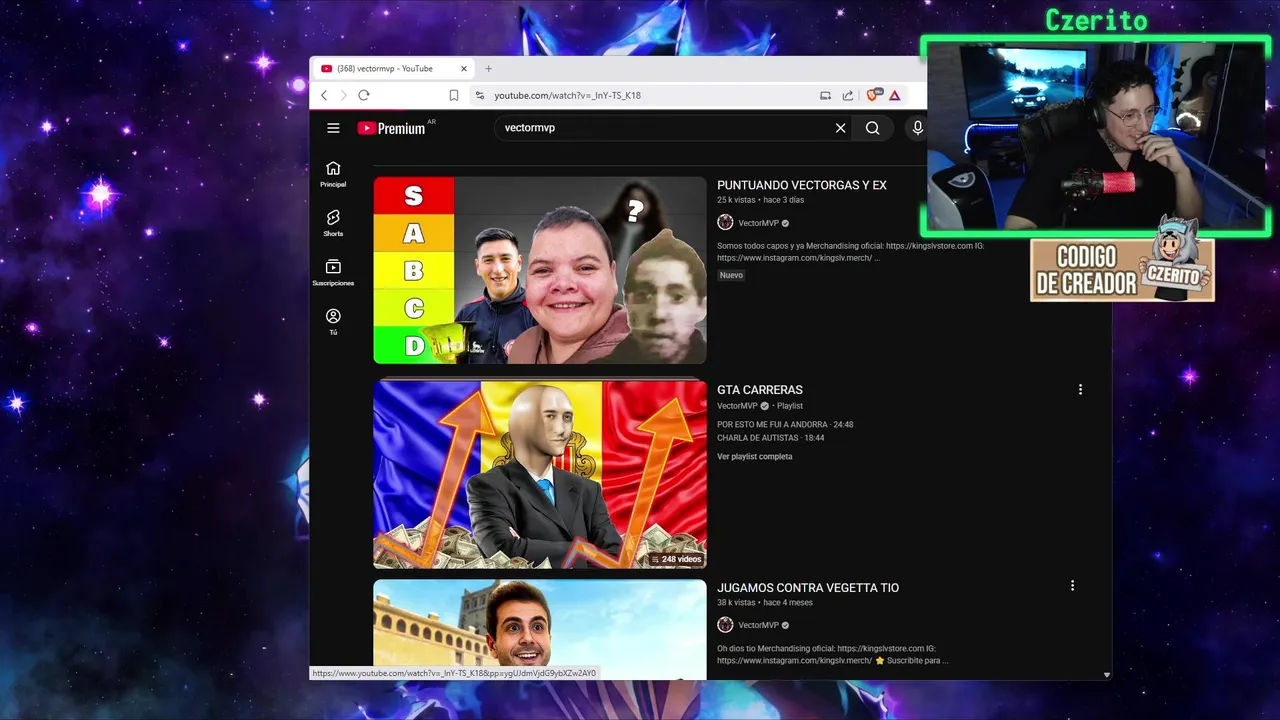Close the vectormvp YouTube tab

coord(463,69)
